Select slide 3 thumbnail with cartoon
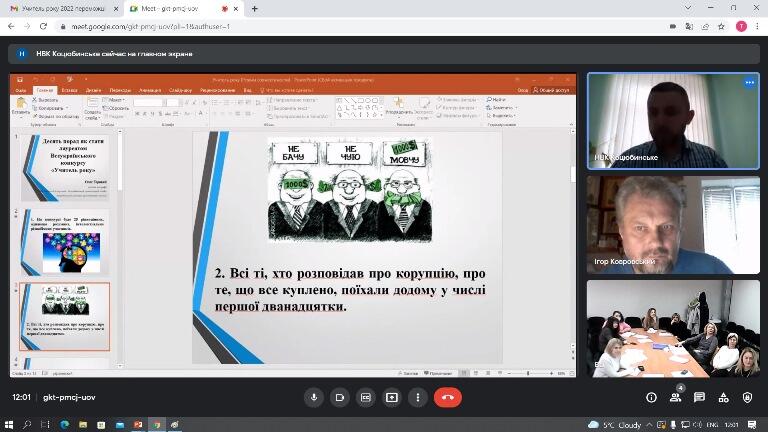 (x=65, y=316)
